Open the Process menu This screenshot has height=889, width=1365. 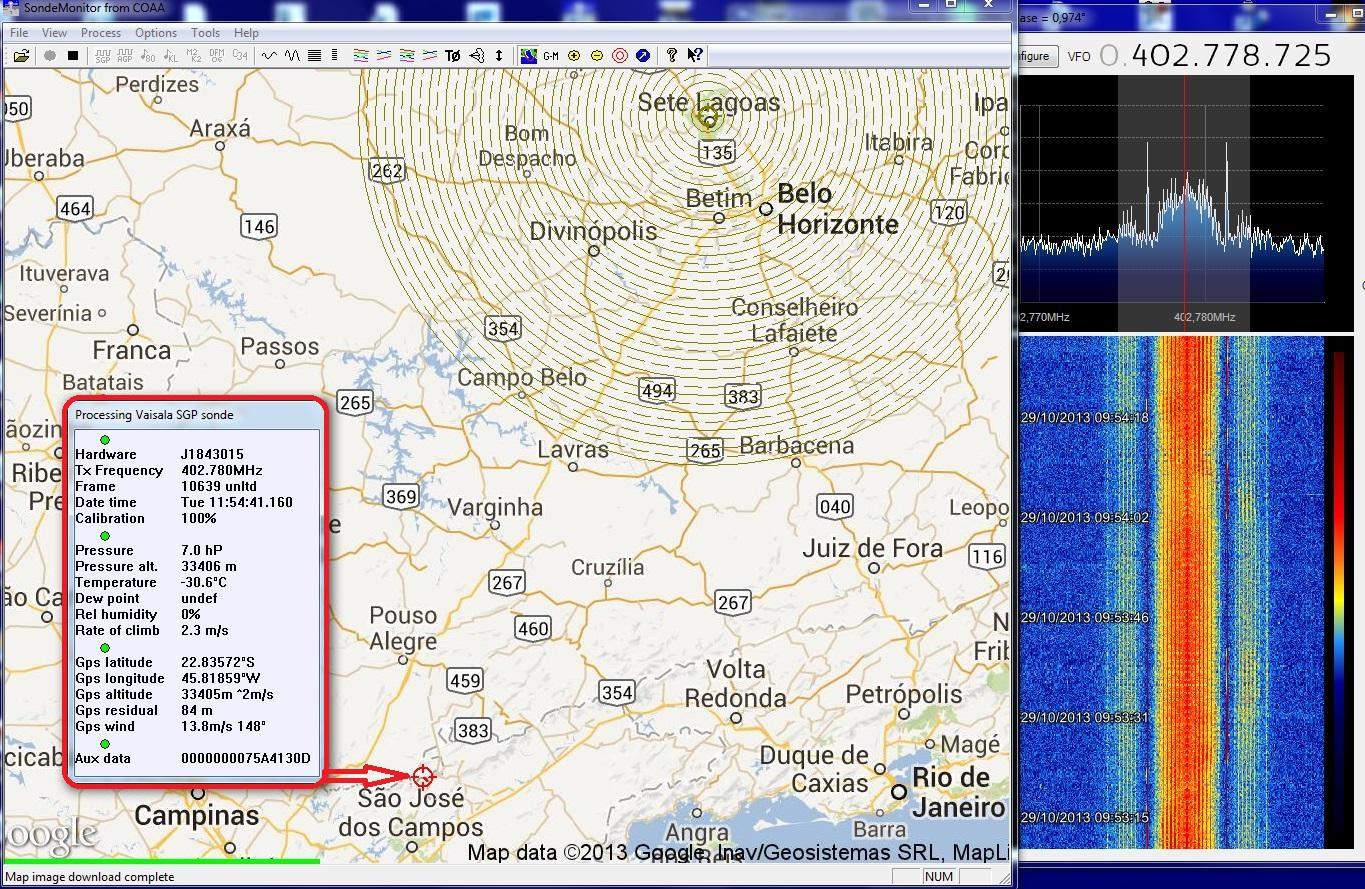click(x=101, y=33)
